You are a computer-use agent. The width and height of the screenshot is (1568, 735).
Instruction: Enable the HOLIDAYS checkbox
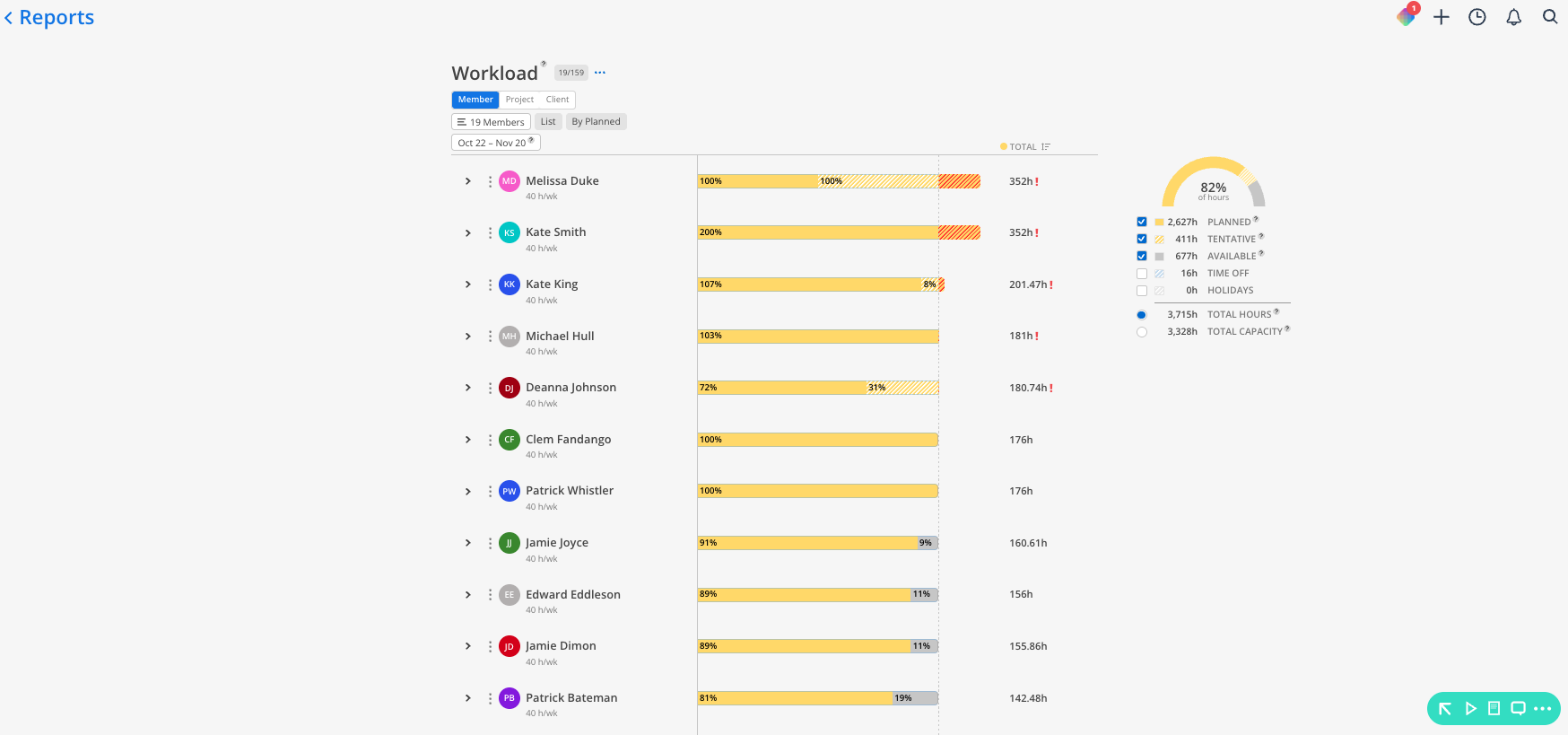click(x=1142, y=290)
